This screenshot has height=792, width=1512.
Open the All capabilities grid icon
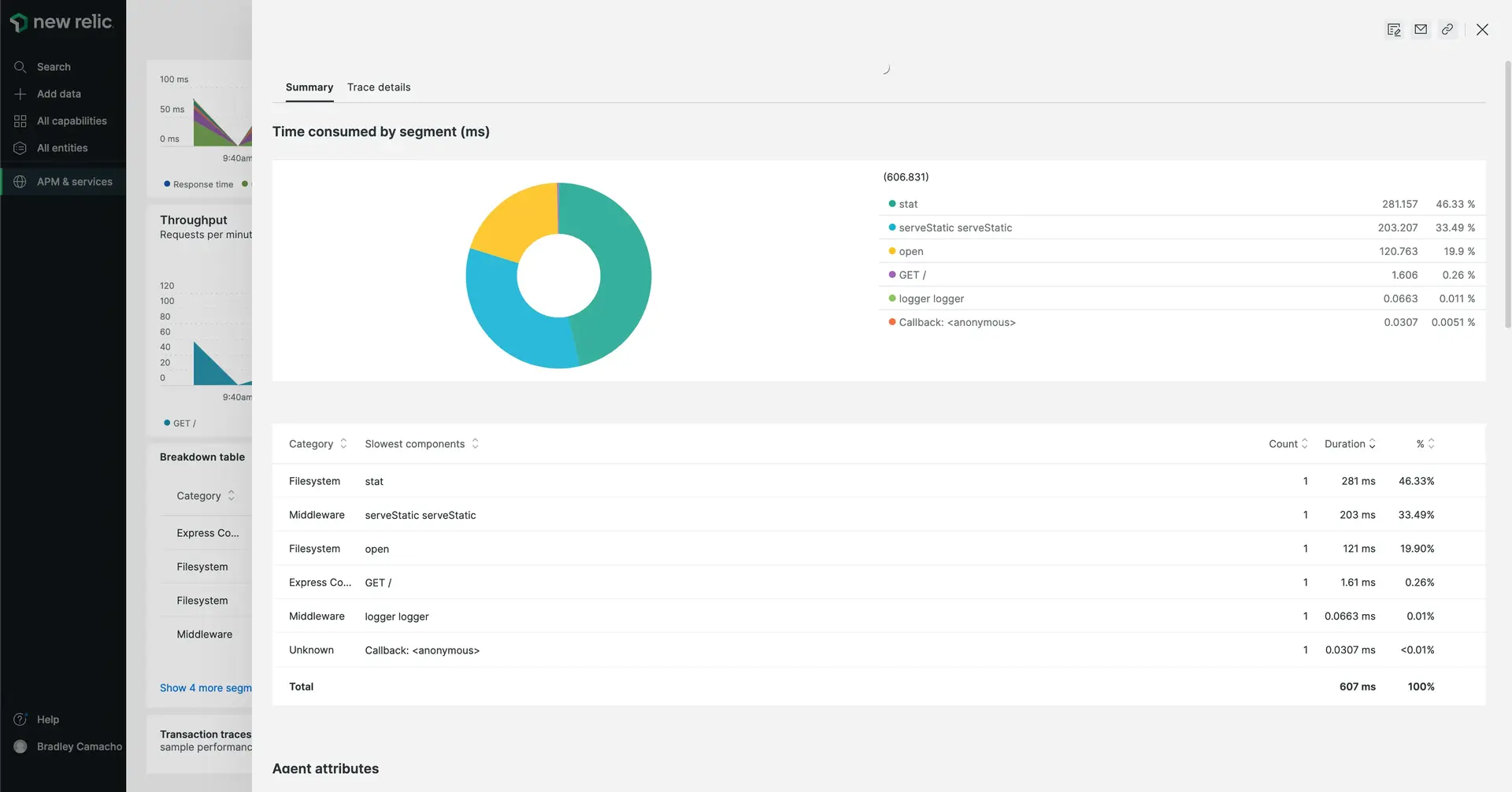point(20,121)
